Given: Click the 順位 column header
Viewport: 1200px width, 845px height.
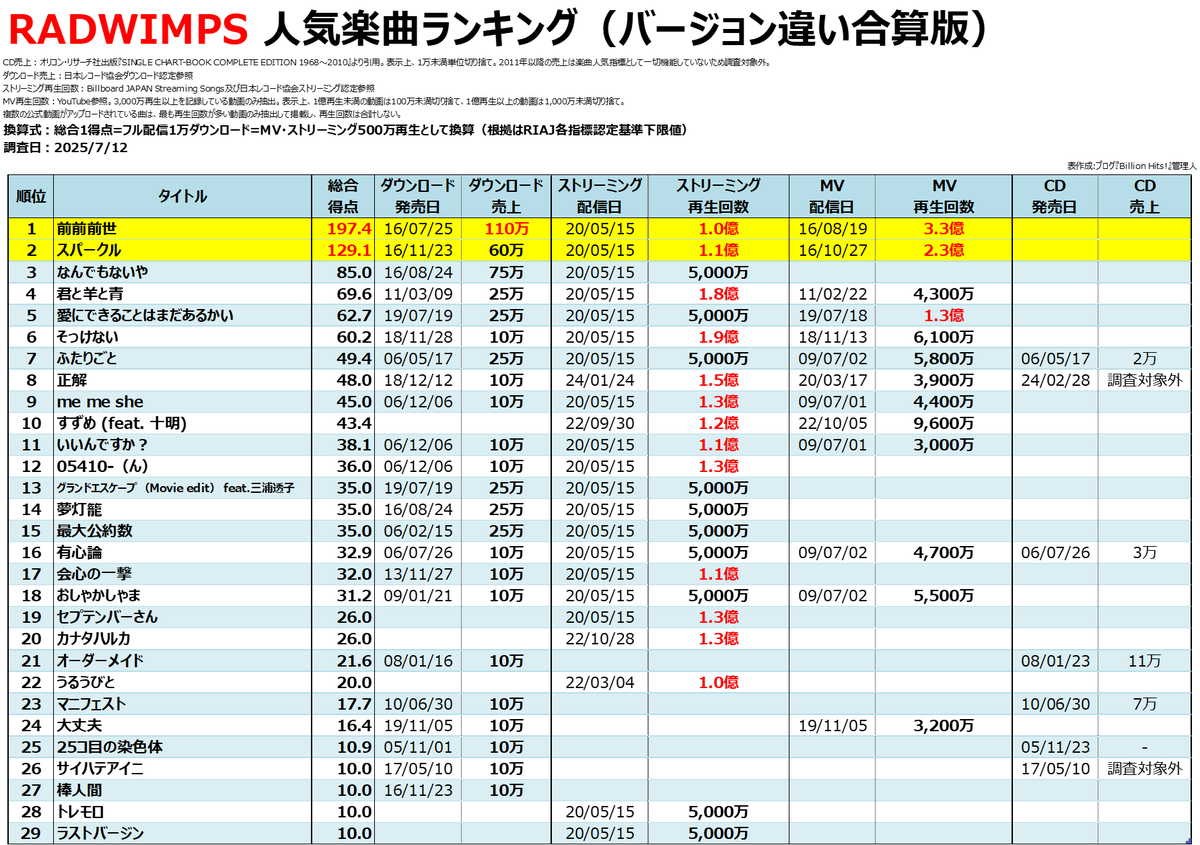Looking at the screenshot, I should (32, 196).
